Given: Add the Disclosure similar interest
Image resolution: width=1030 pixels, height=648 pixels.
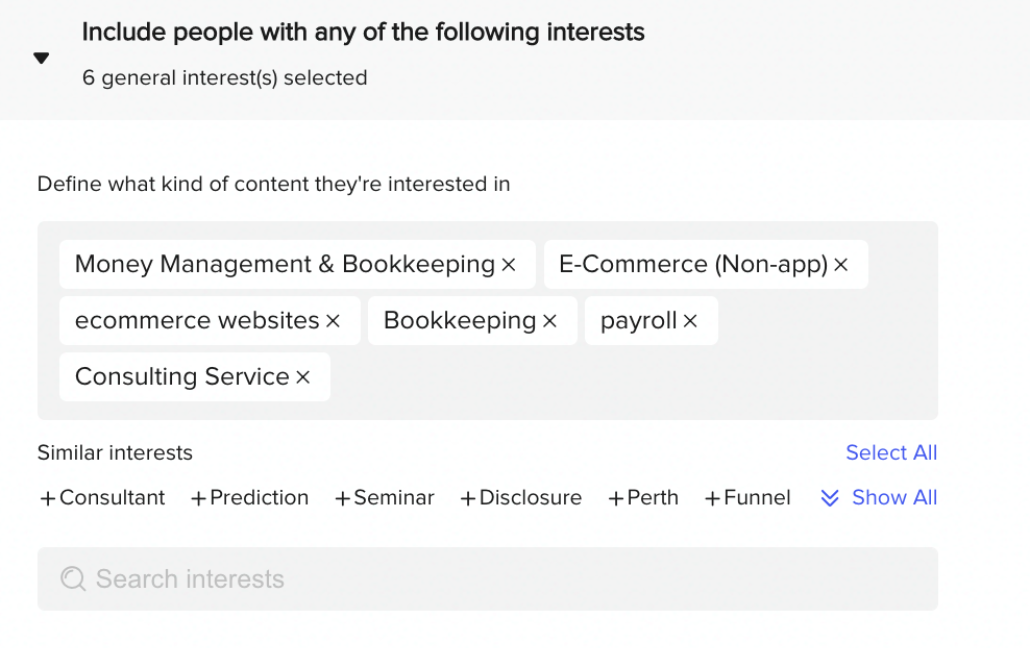Looking at the screenshot, I should click(x=520, y=498).
